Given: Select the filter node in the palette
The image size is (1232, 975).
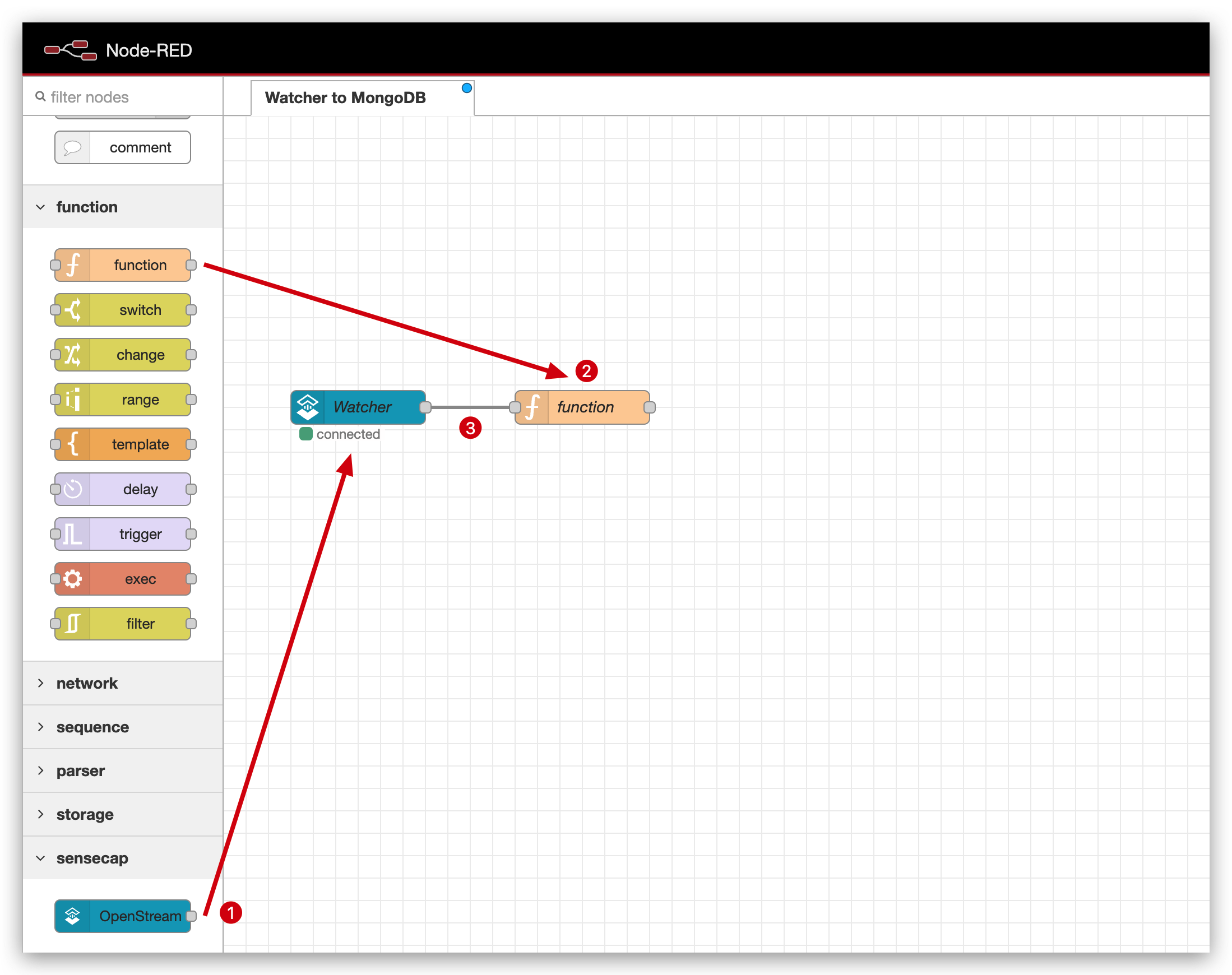Looking at the screenshot, I should [x=123, y=623].
